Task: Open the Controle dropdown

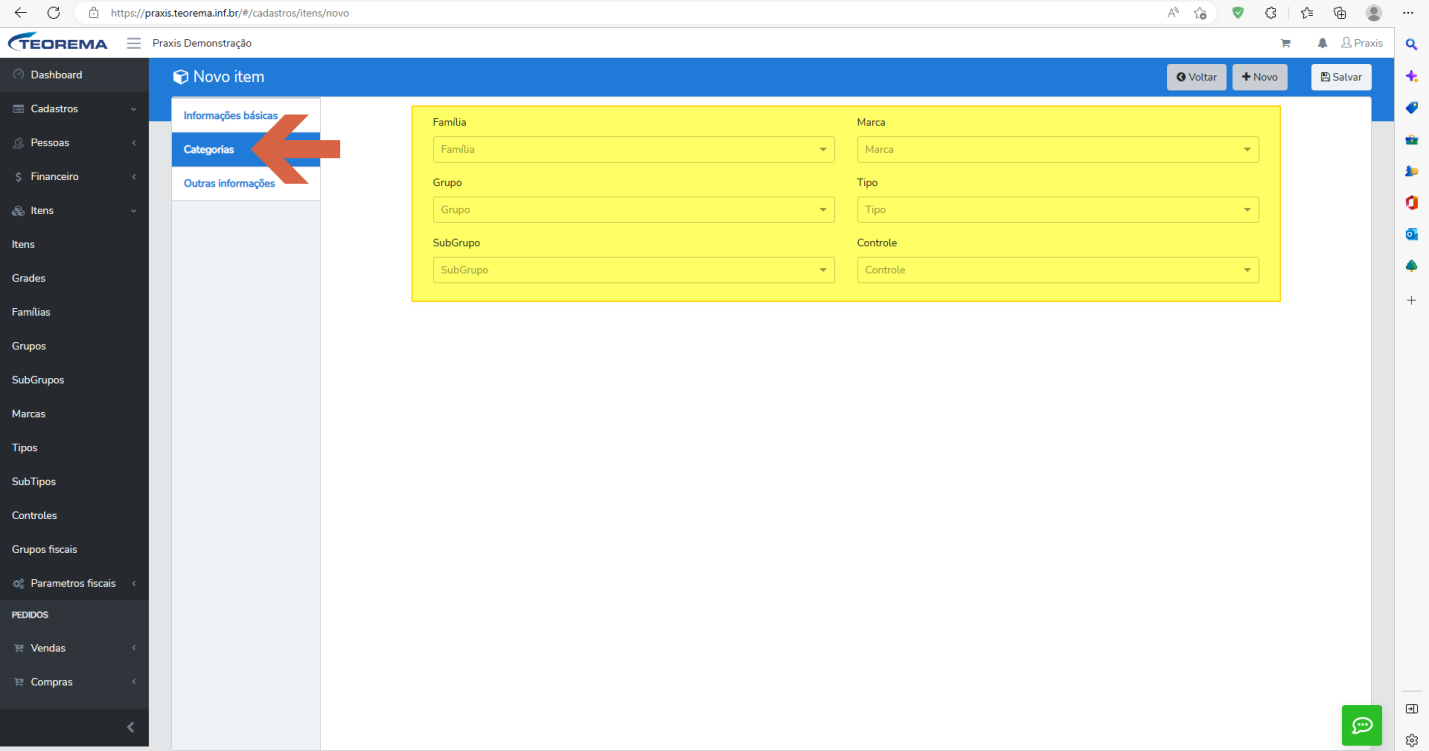Action: (x=1058, y=270)
